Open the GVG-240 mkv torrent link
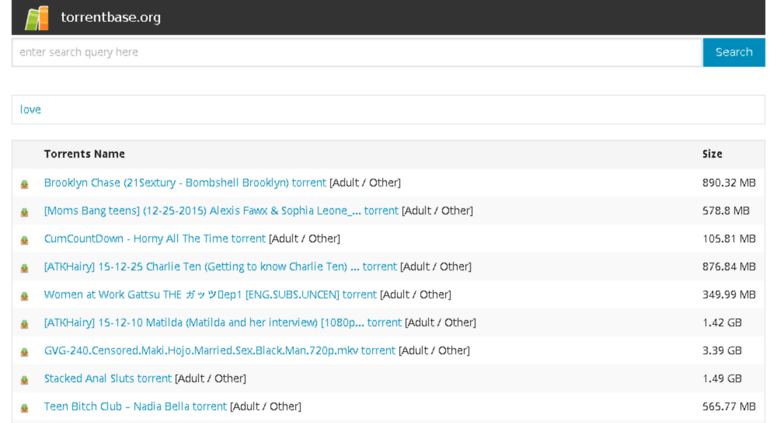Screen dimensions: 777x423 (x=220, y=351)
